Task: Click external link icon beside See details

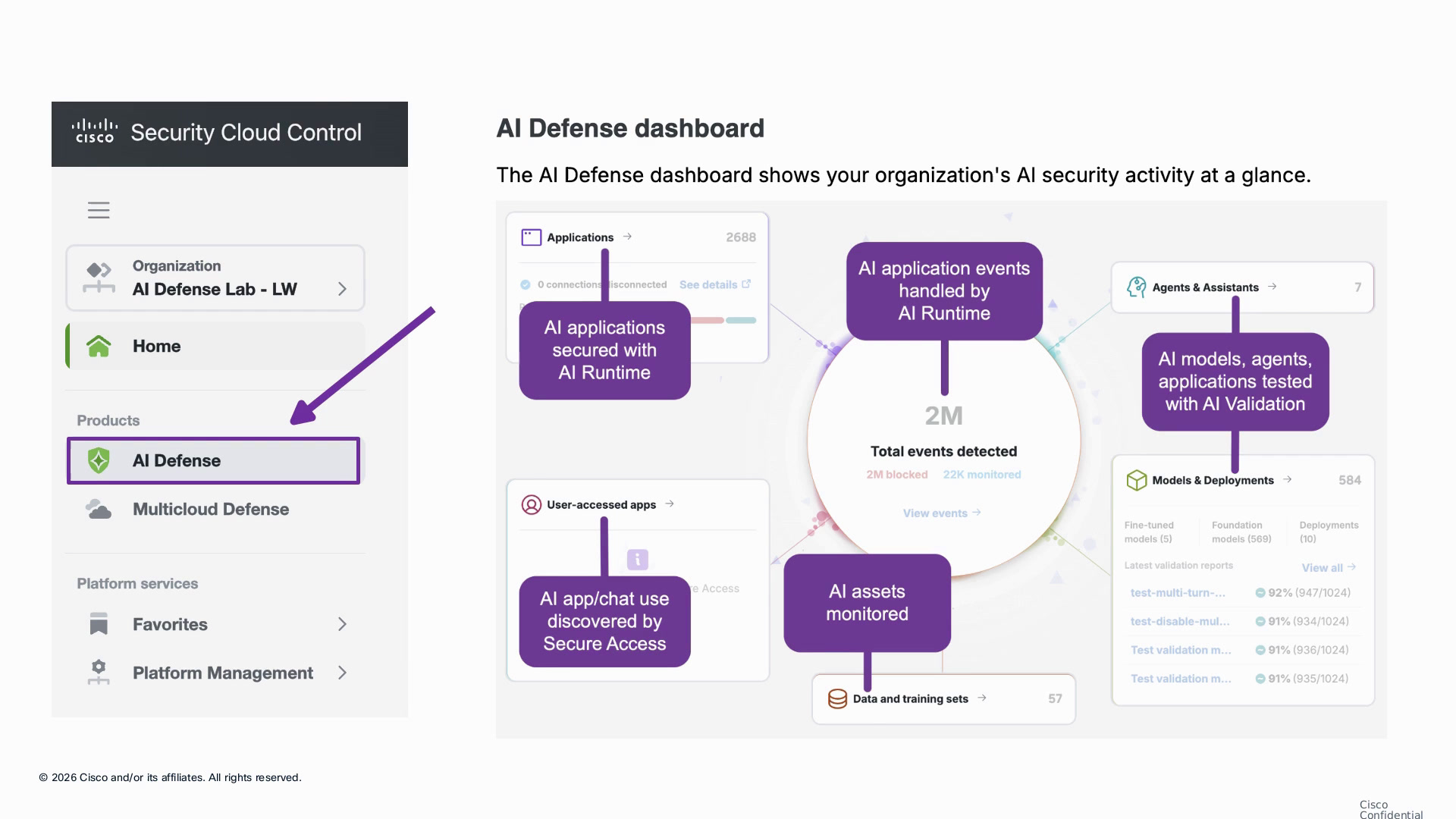Action: coord(746,284)
